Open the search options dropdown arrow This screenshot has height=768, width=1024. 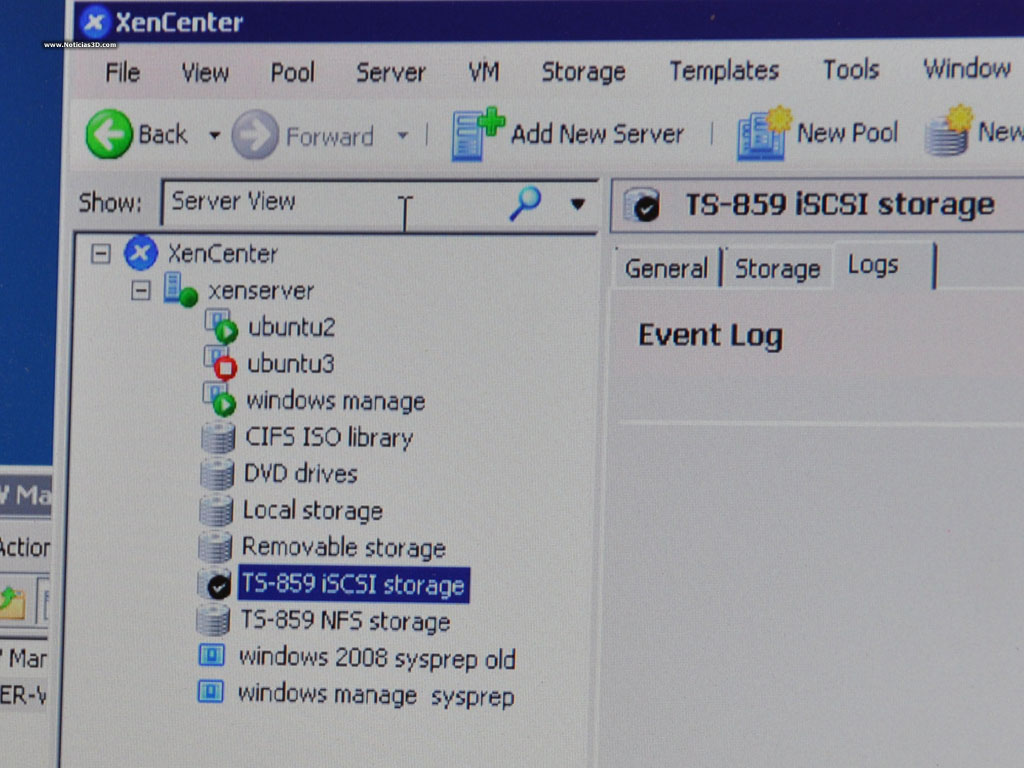[577, 205]
